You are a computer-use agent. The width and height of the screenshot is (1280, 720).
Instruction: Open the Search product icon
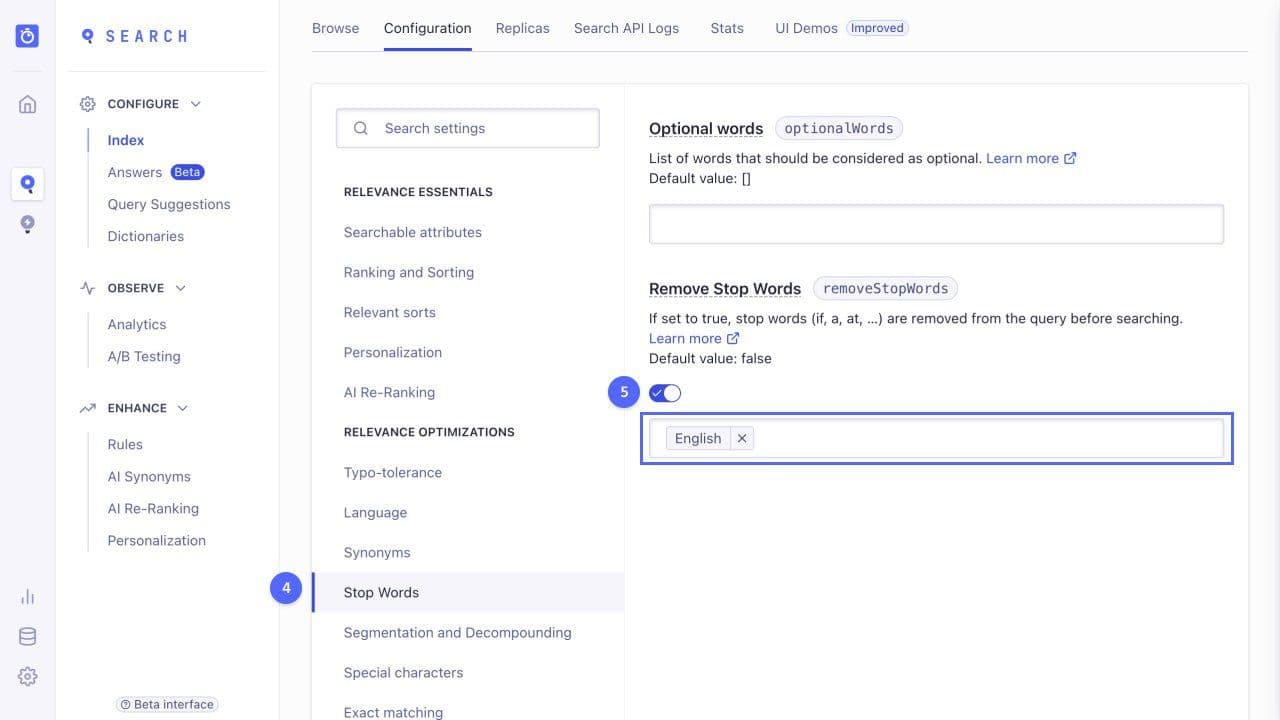click(x=27, y=184)
